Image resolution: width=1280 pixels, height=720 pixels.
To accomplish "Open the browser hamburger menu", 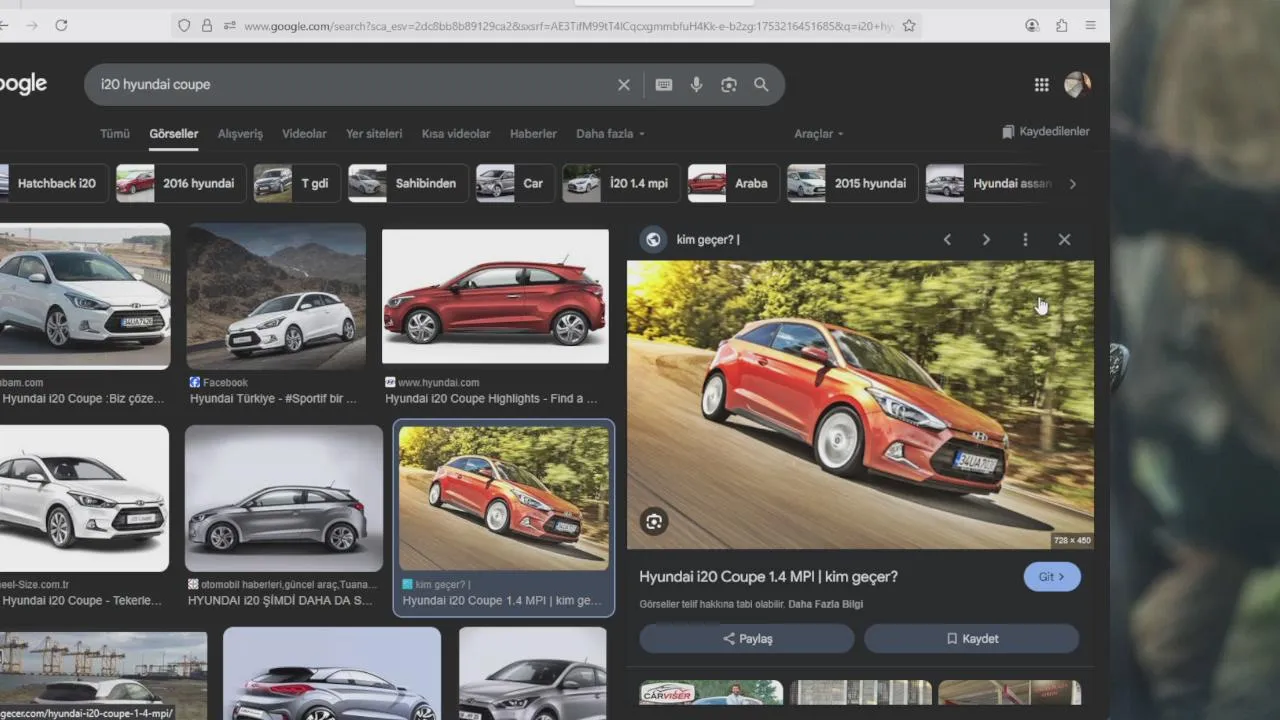I will (1090, 26).
